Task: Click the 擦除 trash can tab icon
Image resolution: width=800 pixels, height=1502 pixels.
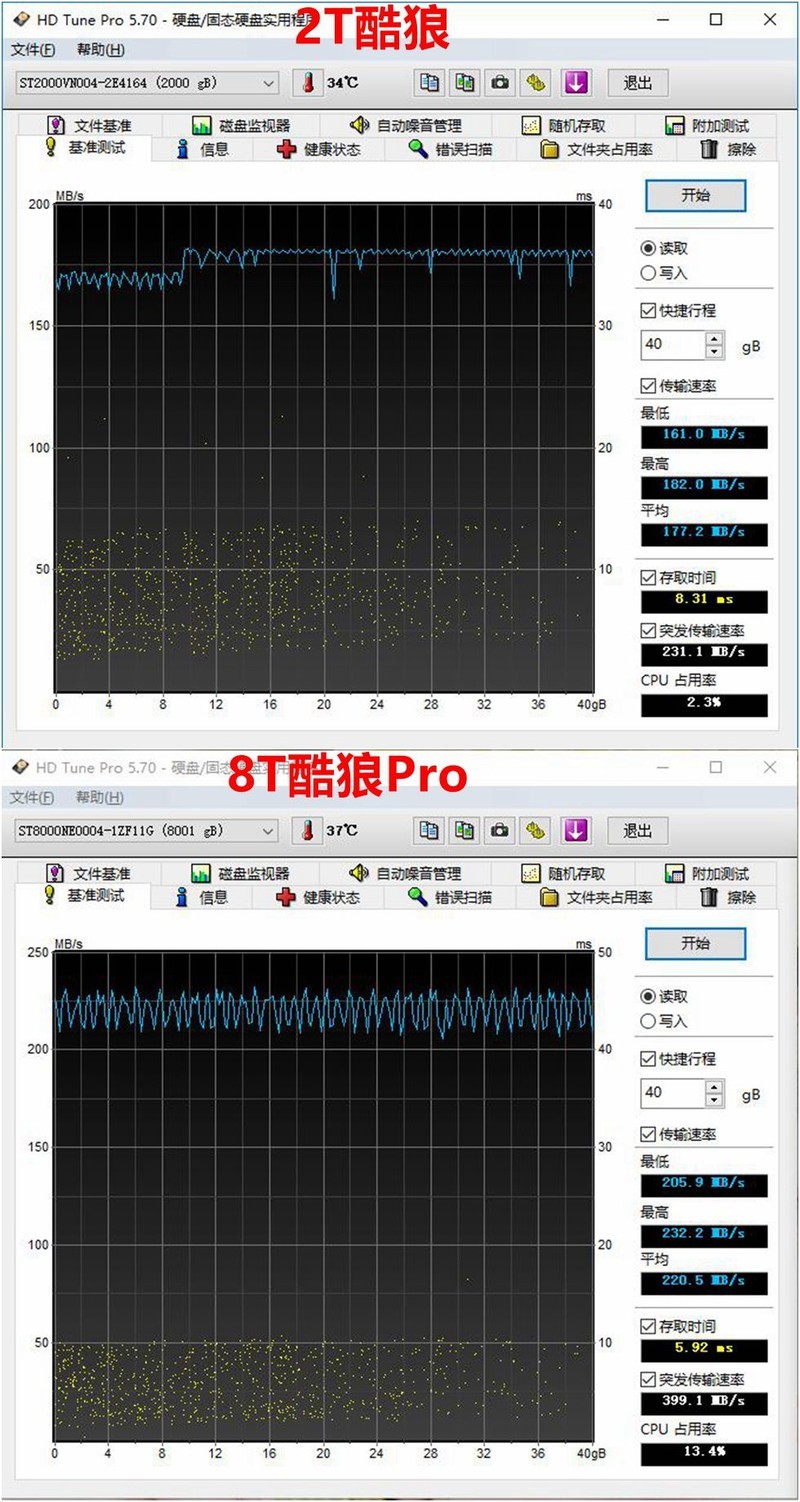Action: [x=707, y=148]
